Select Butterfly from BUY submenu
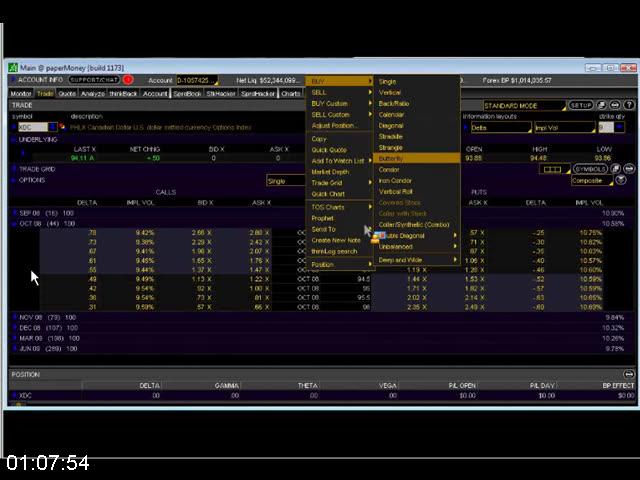The image size is (640, 480). coord(391,159)
